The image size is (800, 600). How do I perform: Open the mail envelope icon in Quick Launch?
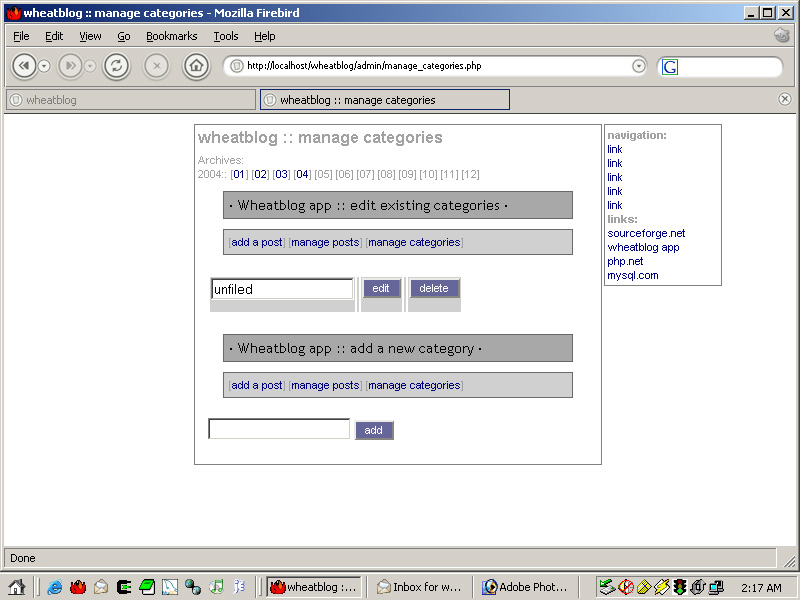coord(100,587)
